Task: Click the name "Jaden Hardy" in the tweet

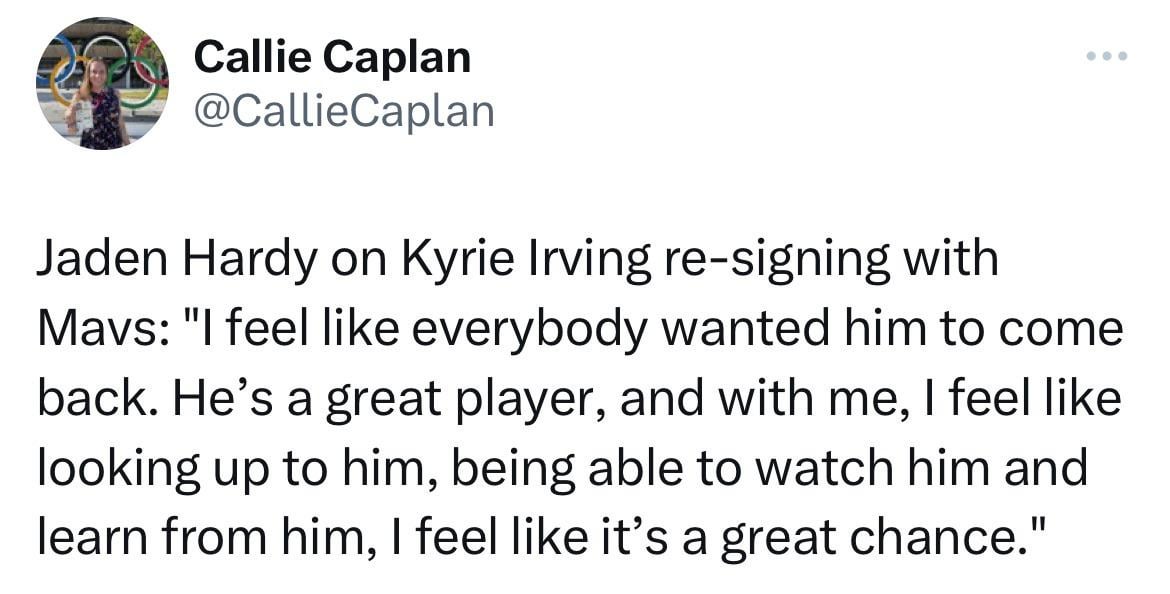Action: click(170, 258)
